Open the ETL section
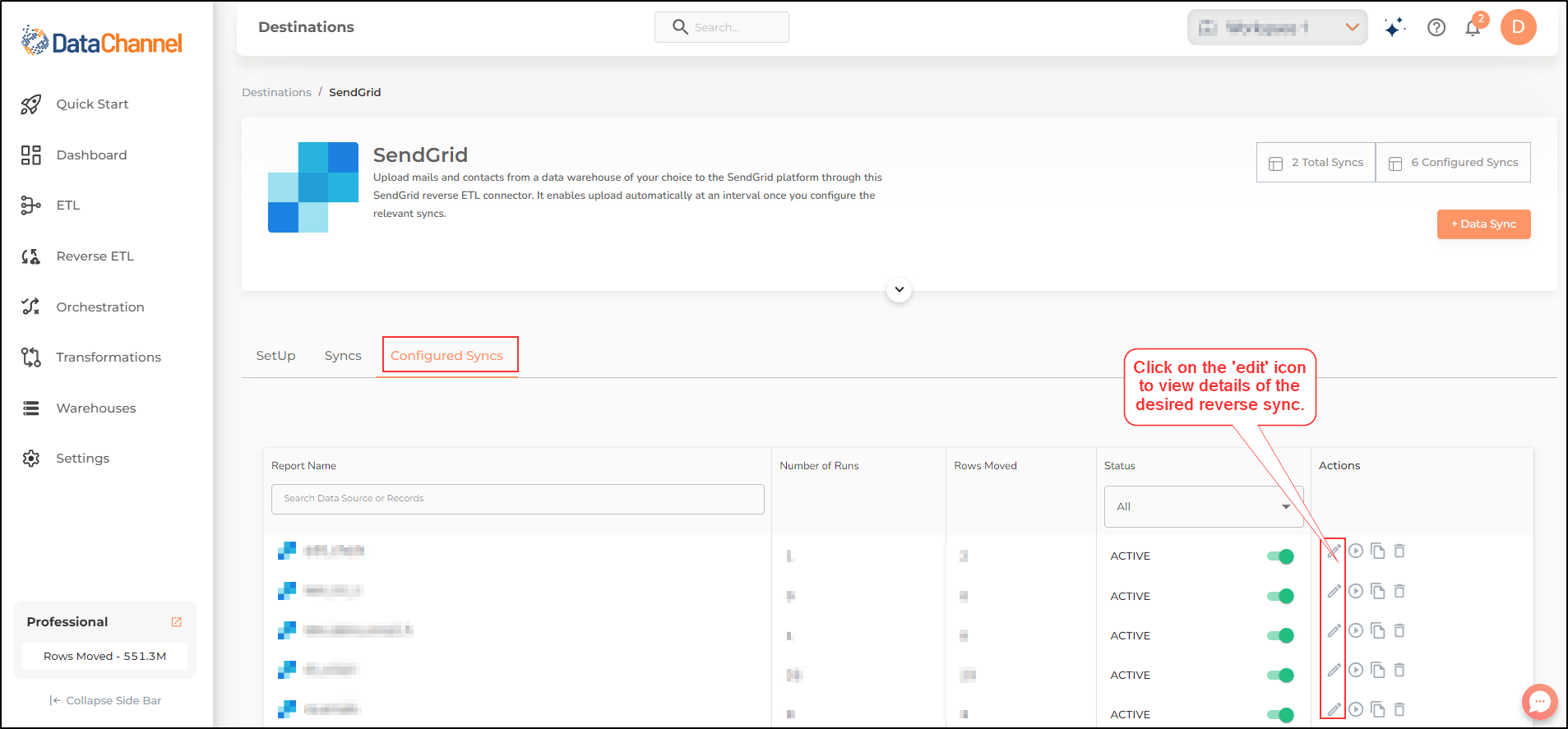 [67, 205]
